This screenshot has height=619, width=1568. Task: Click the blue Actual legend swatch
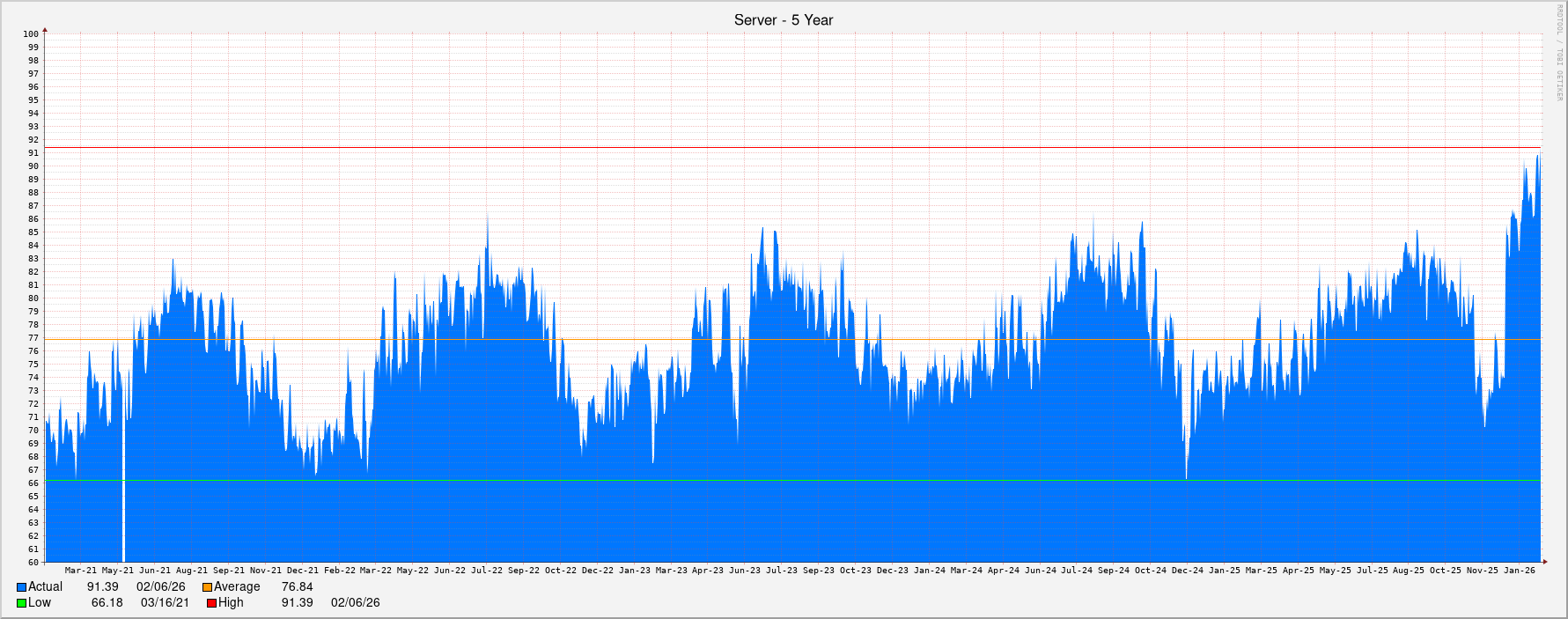21,587
